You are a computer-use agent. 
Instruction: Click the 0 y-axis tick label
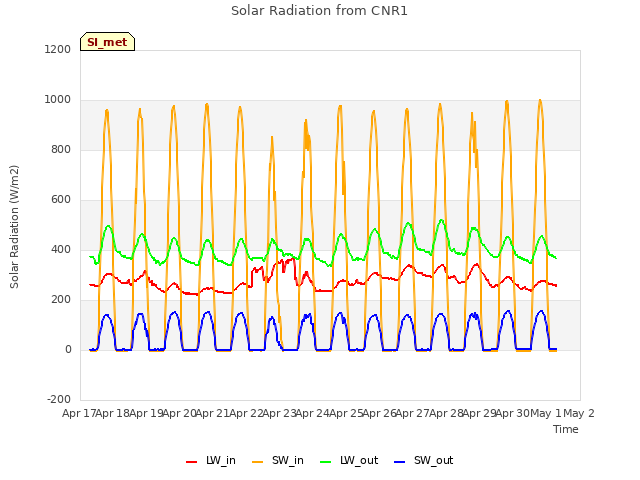pyautogui.click(x=68, y=349)
